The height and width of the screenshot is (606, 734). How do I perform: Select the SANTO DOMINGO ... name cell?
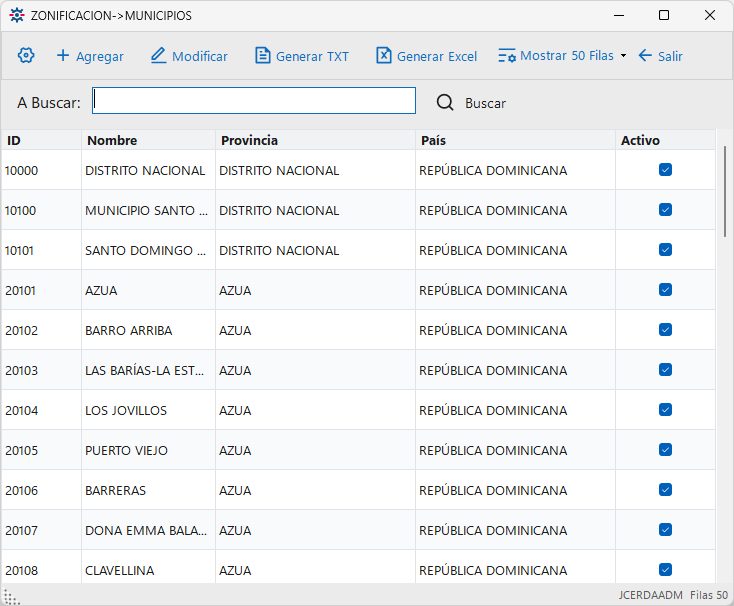point(148,250)
